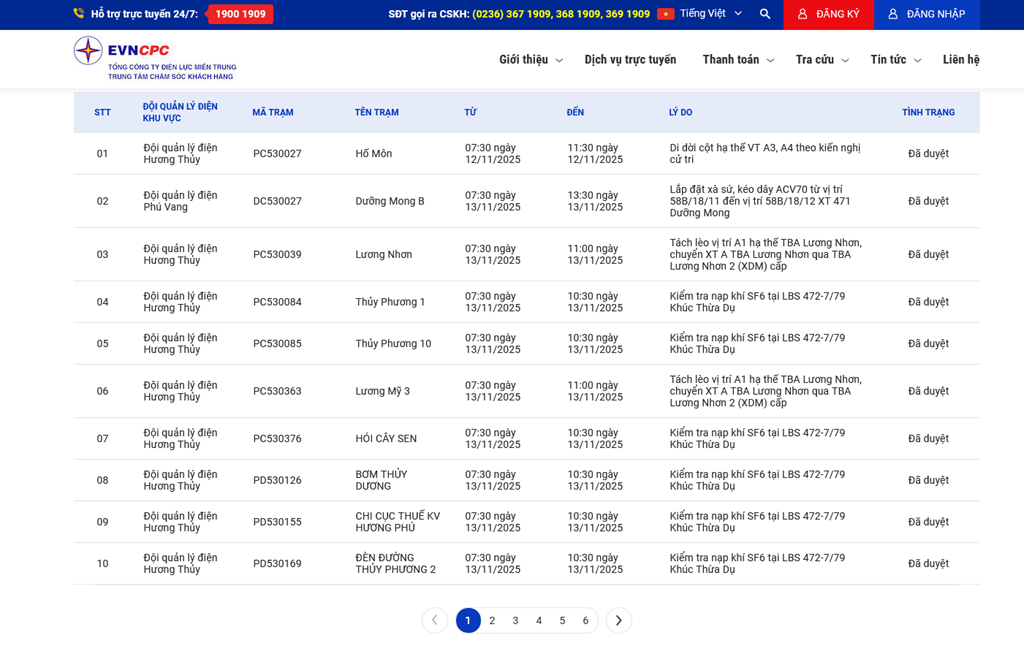The width and height of the screenshot is (1024, 646).
Task: Open Dịch vụ trực tuyến menu item
Action: coord(630,60)
